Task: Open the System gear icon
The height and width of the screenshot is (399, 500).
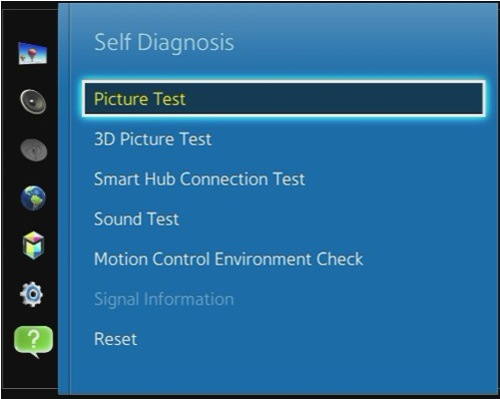Action: [x=31, y=294]
